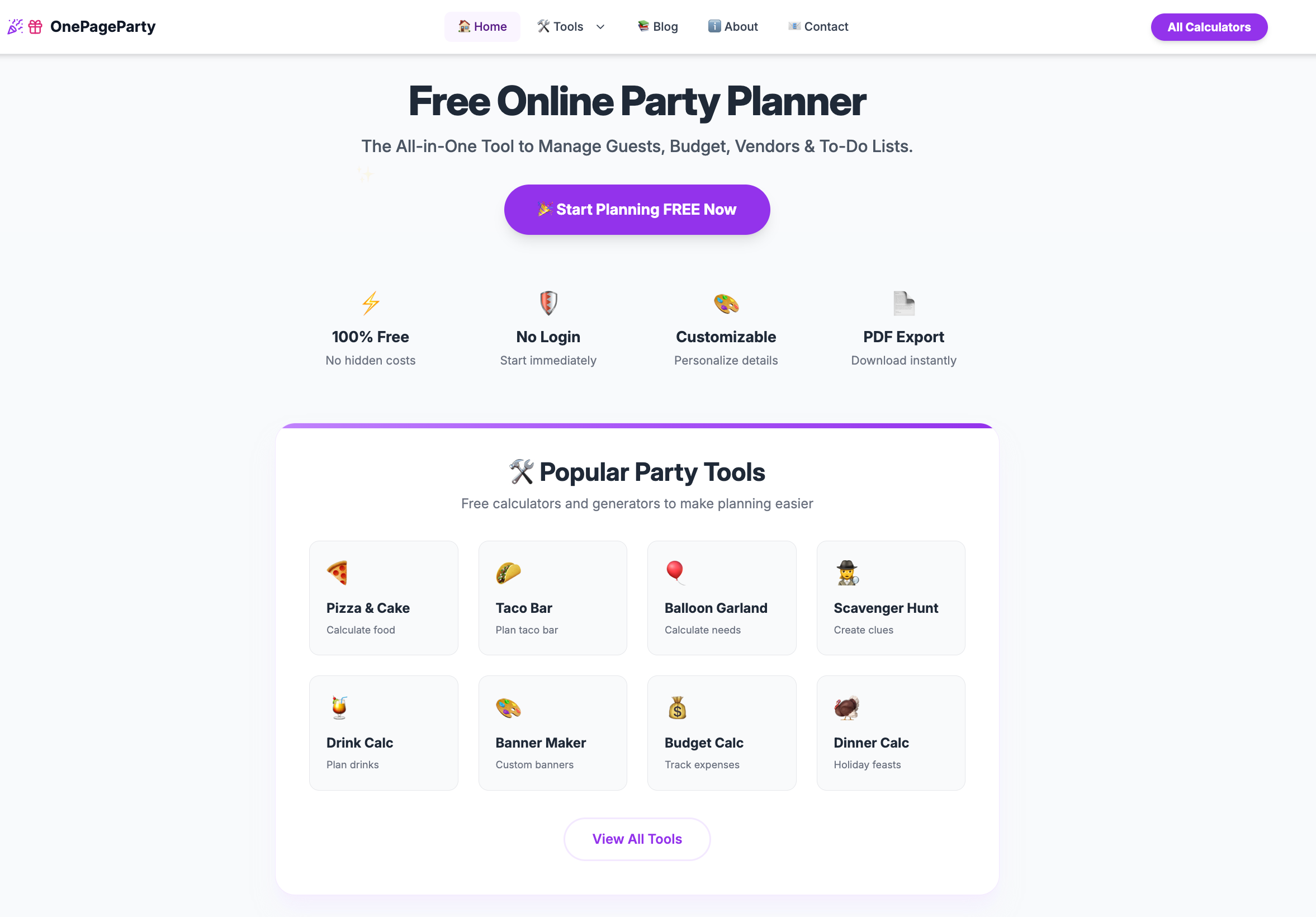Open the Tools menu chevron
Image resolution: width=1316 pixels, height=917 pixels.
(600, 26)
